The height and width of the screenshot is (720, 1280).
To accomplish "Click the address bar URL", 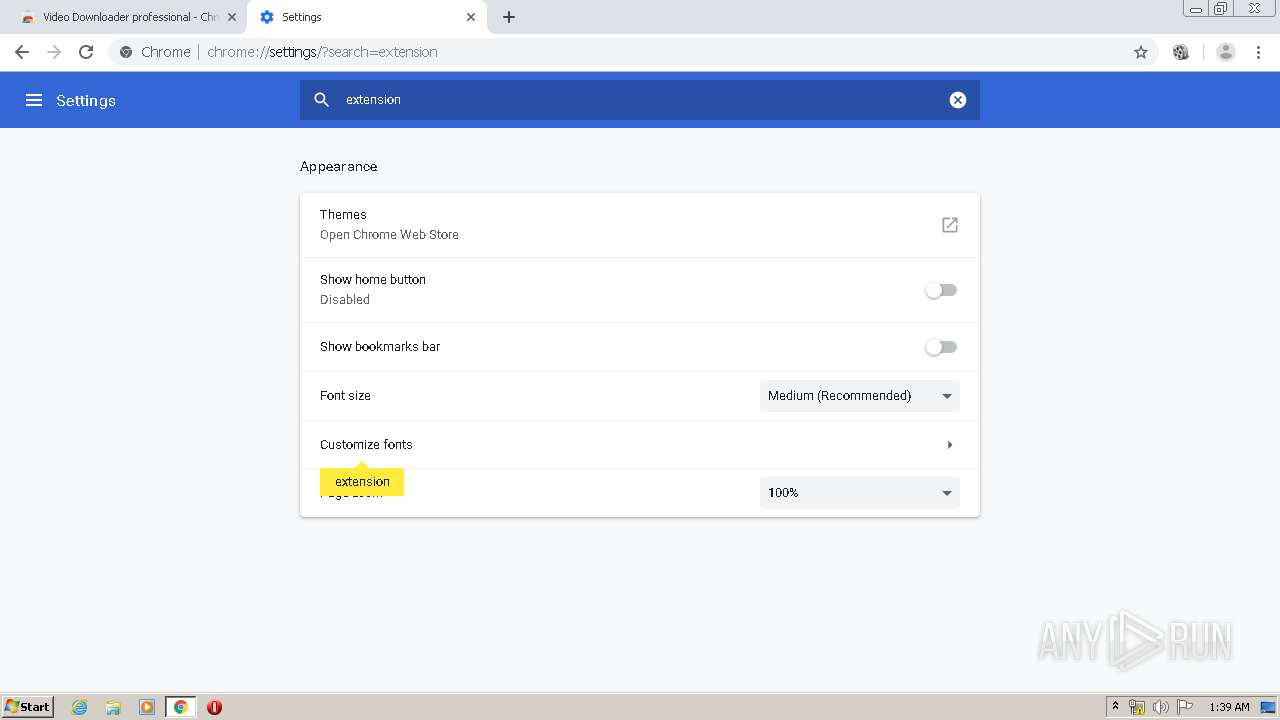I will click(322, 52).
